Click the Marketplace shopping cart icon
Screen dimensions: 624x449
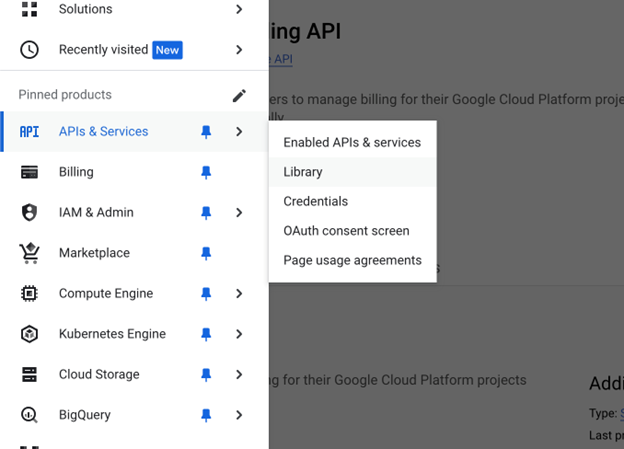click(29, 253)
